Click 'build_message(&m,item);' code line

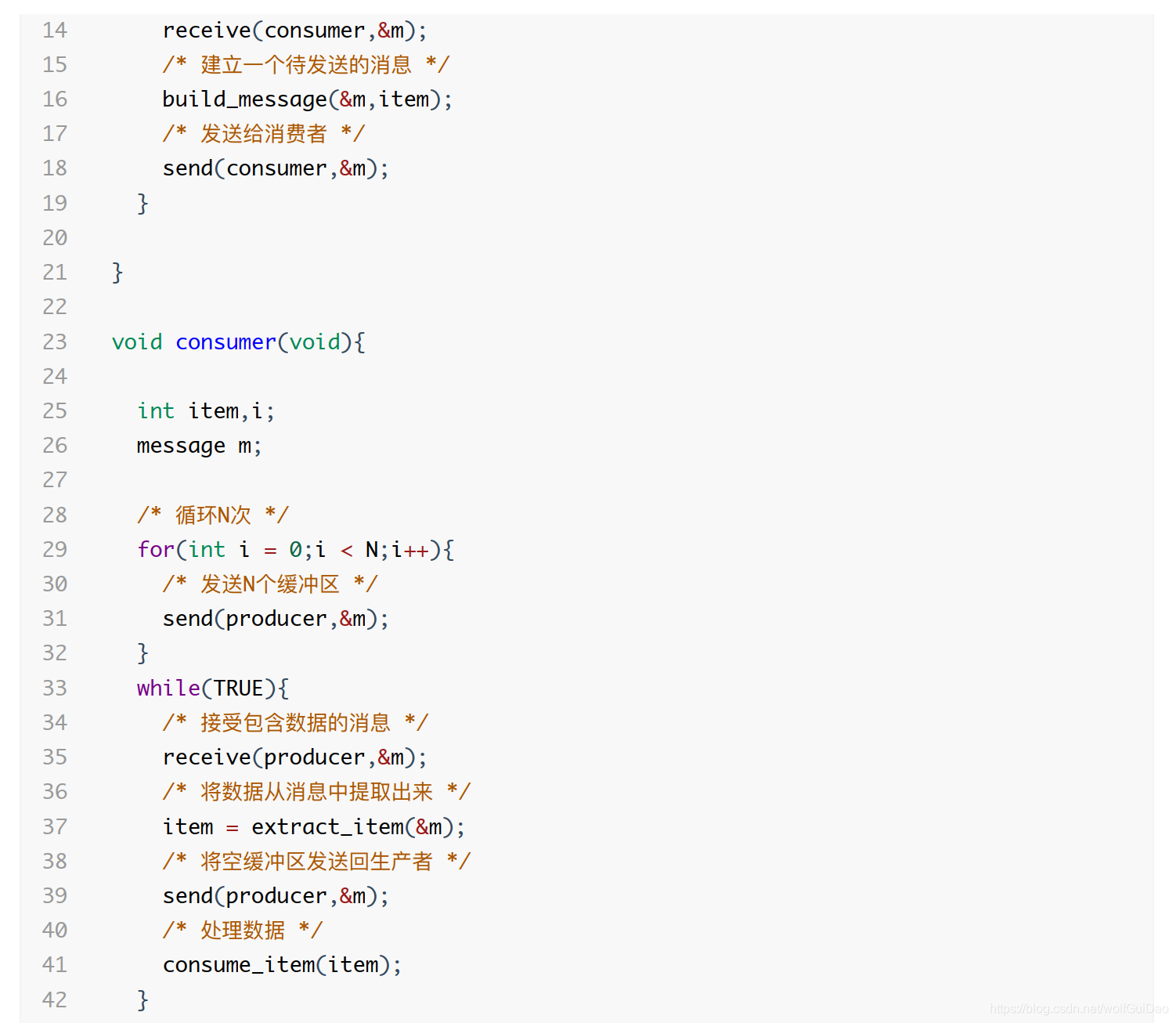(307, 99)
